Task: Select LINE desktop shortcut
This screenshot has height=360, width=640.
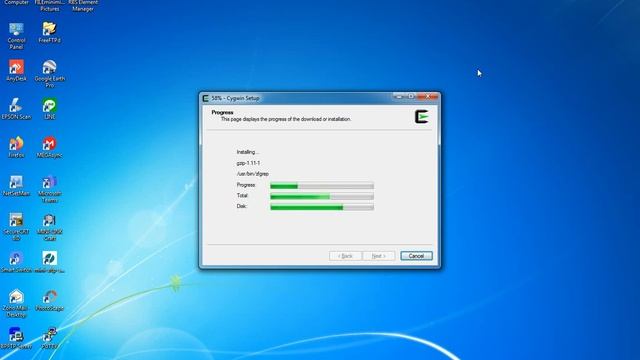Action: coord(49,109)
